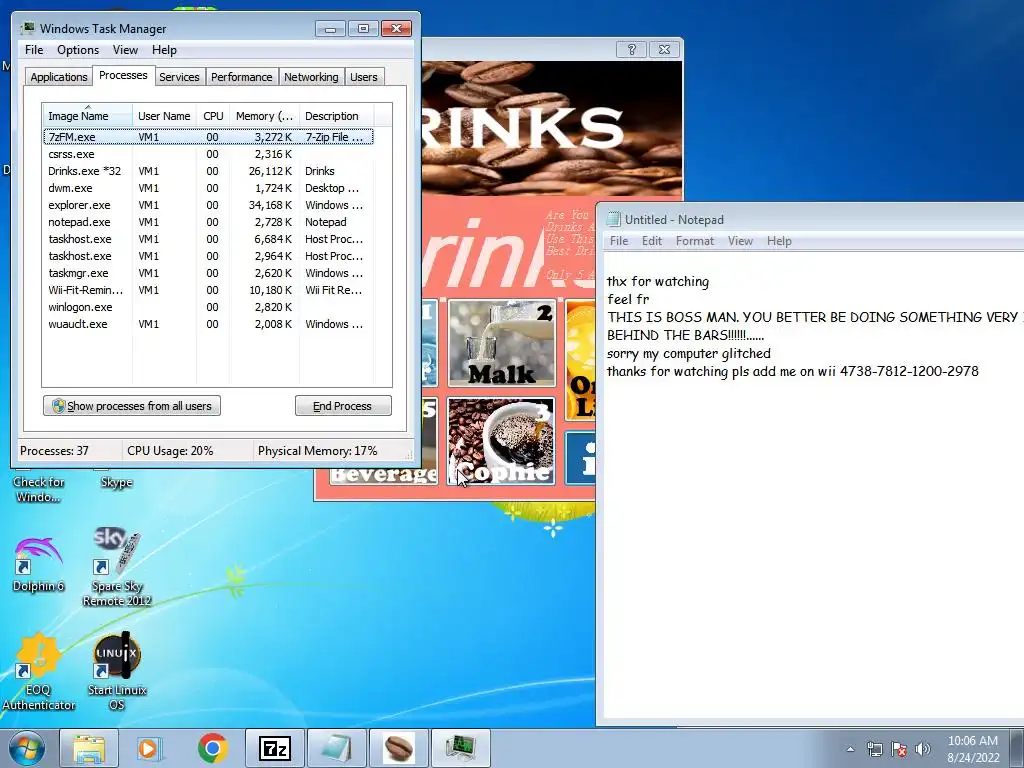Viewport: 1024px width, 768px height.
Task: Click Show processes from all users
Action: coord(132,406)
